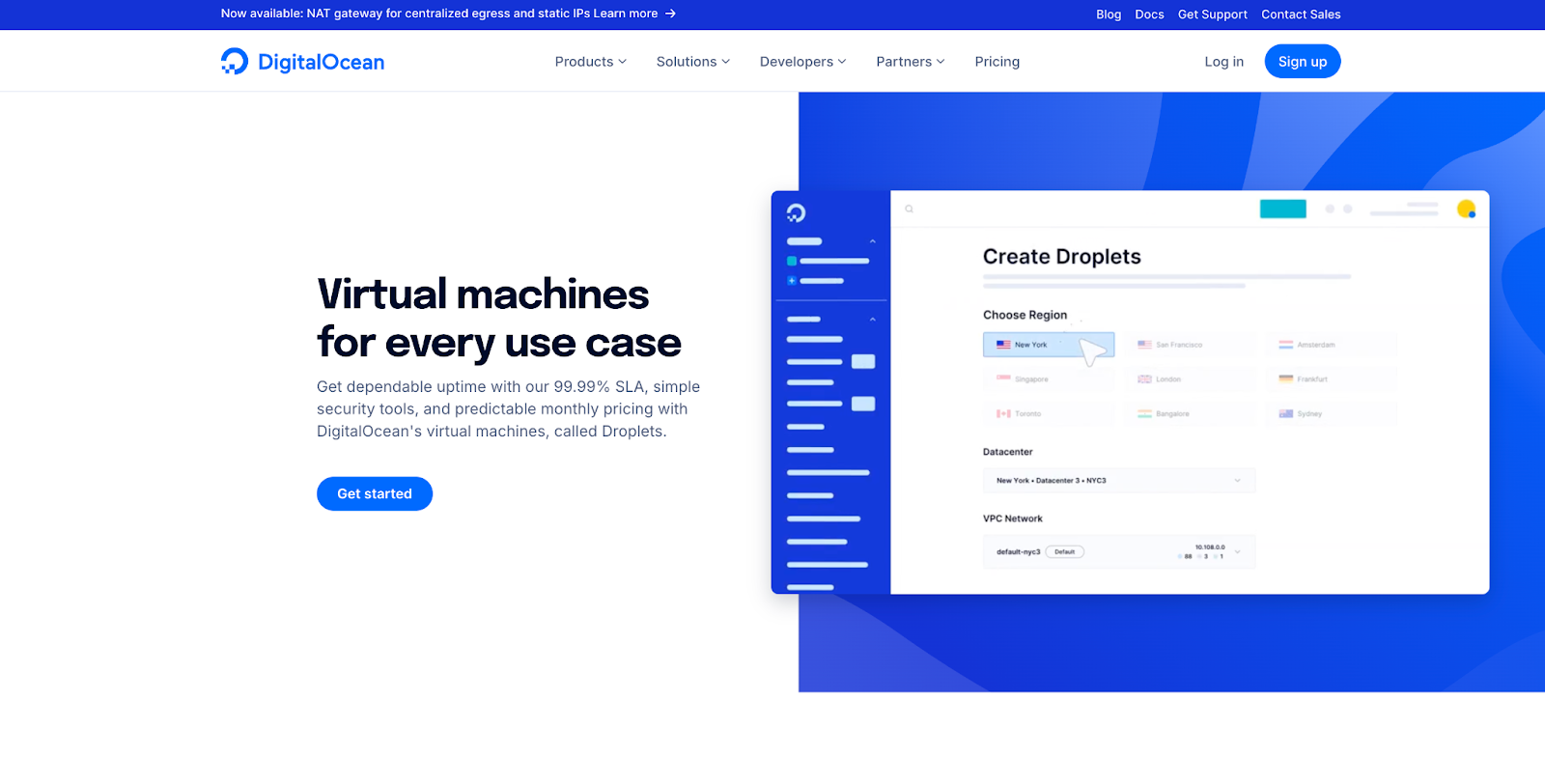Click the default-nyc3 VPC Network dropdown in illustration

point(1119,551)
